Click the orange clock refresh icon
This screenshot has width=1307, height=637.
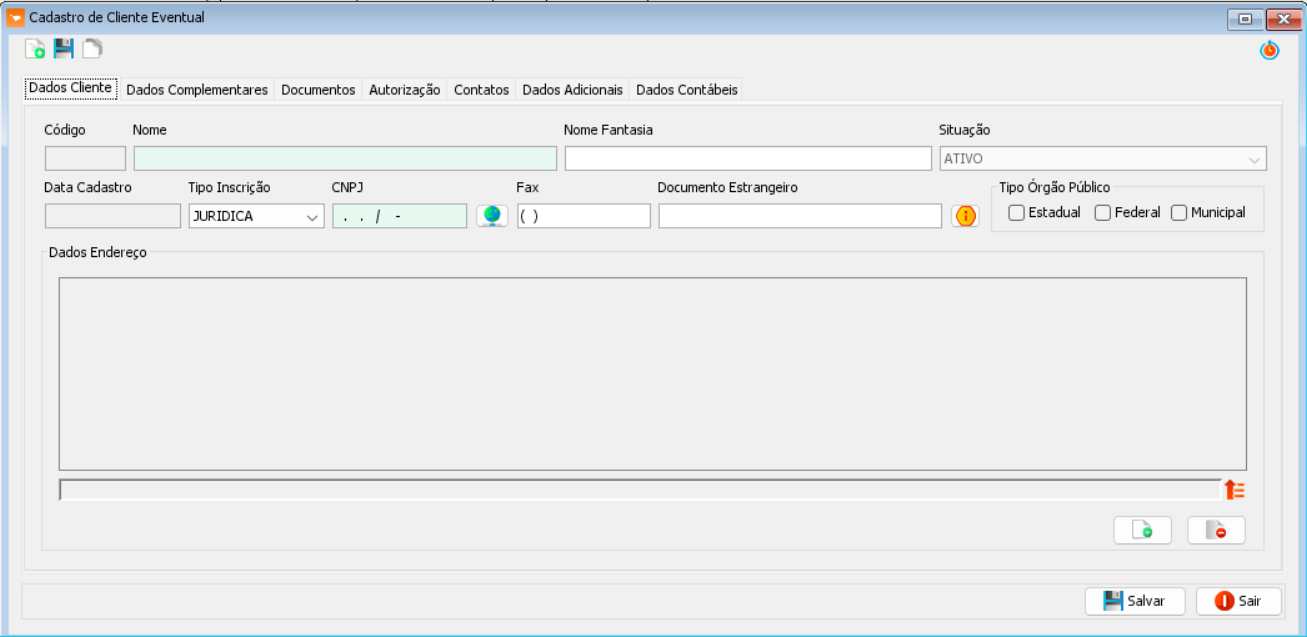1269,50
